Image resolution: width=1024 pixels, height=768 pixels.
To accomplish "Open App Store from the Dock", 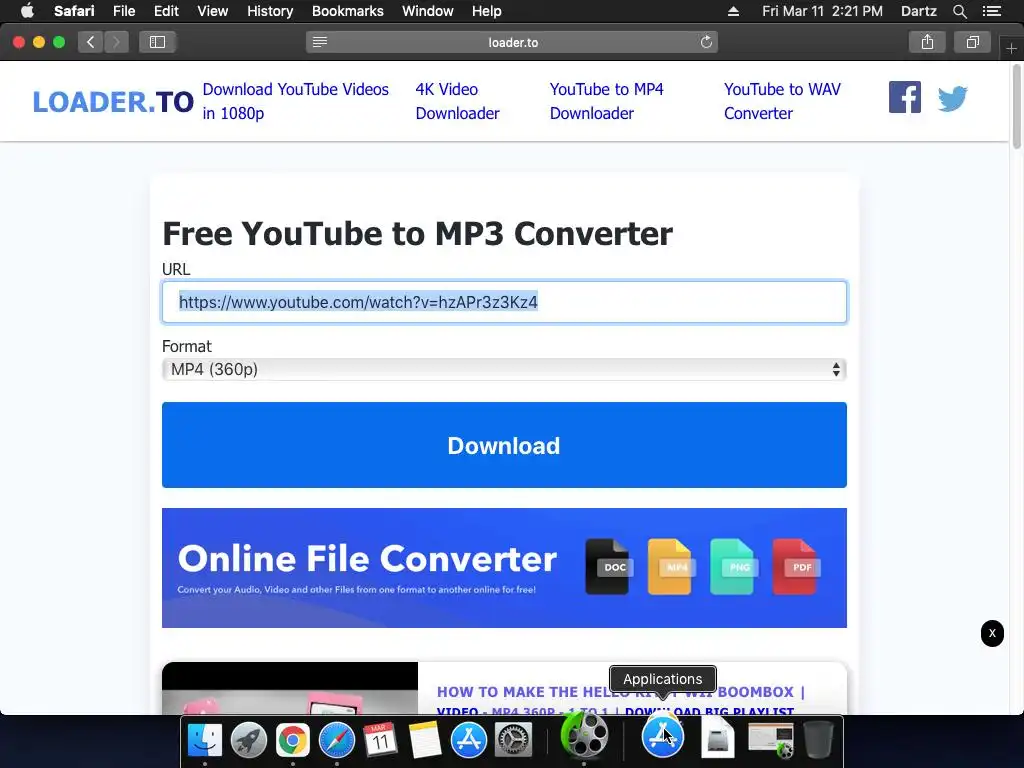I will tap(469, 740).
